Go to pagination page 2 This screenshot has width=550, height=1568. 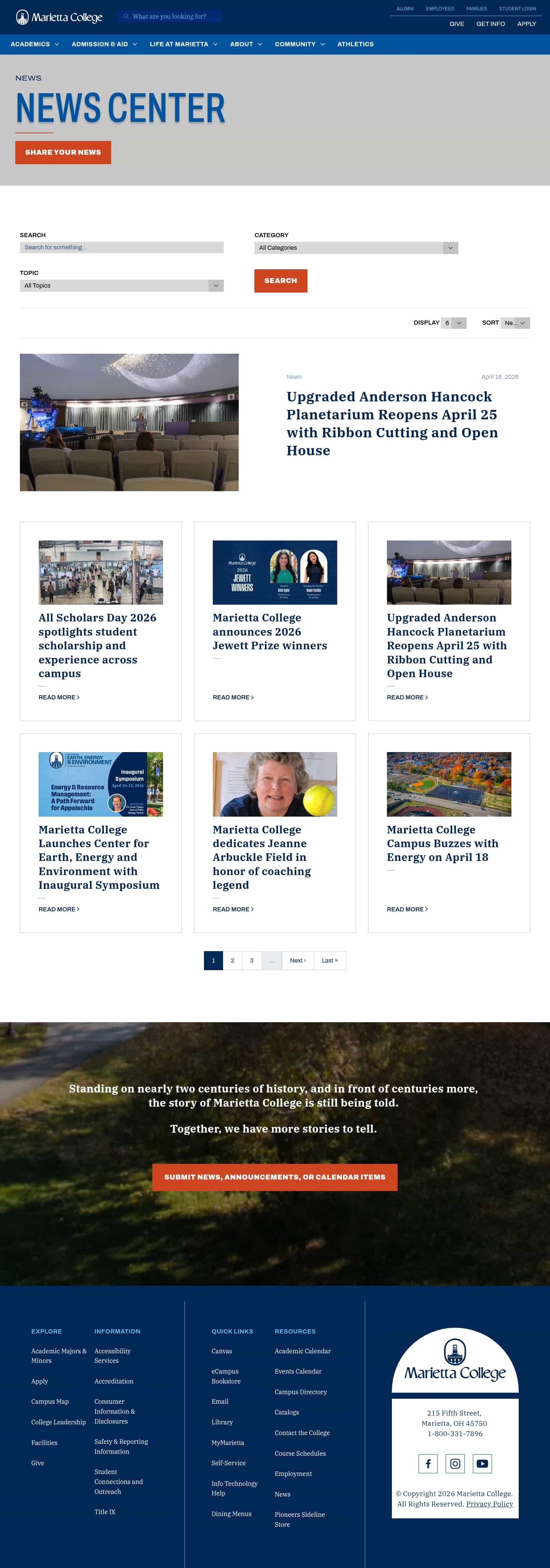[x=232, y=961]
